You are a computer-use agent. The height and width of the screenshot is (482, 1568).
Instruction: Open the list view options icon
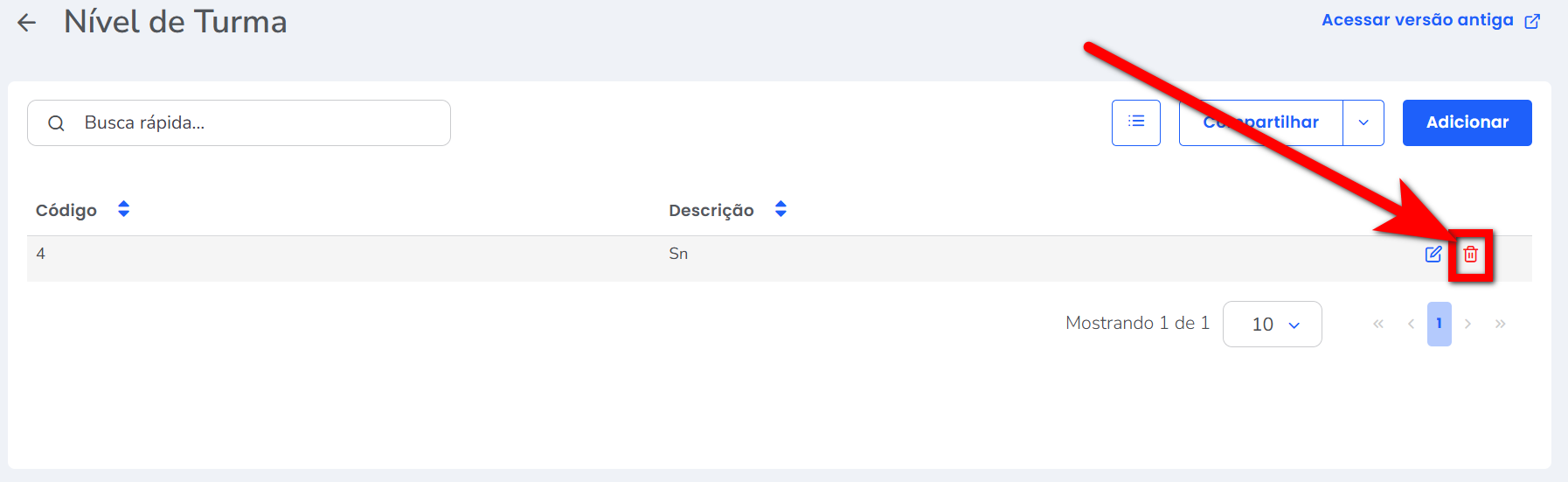(1135, 122)
